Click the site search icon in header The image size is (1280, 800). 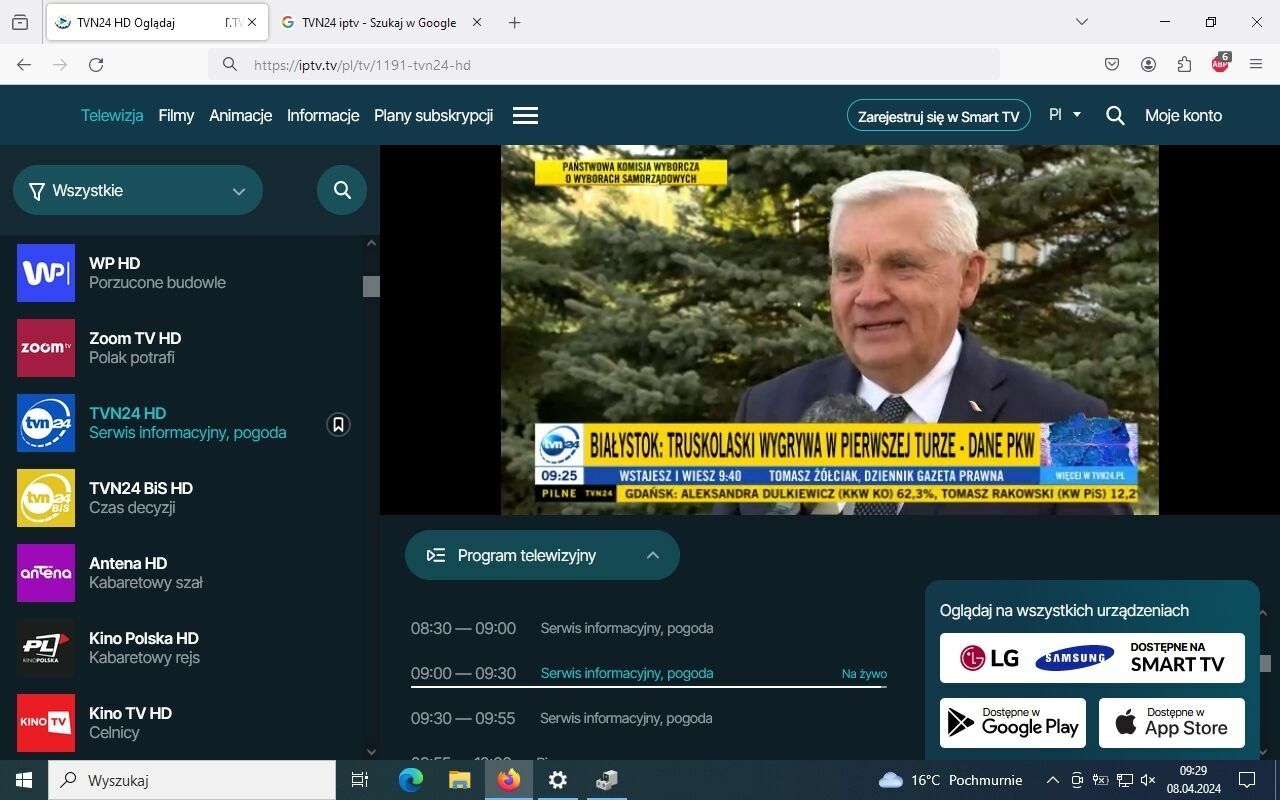coord(1115,116)
